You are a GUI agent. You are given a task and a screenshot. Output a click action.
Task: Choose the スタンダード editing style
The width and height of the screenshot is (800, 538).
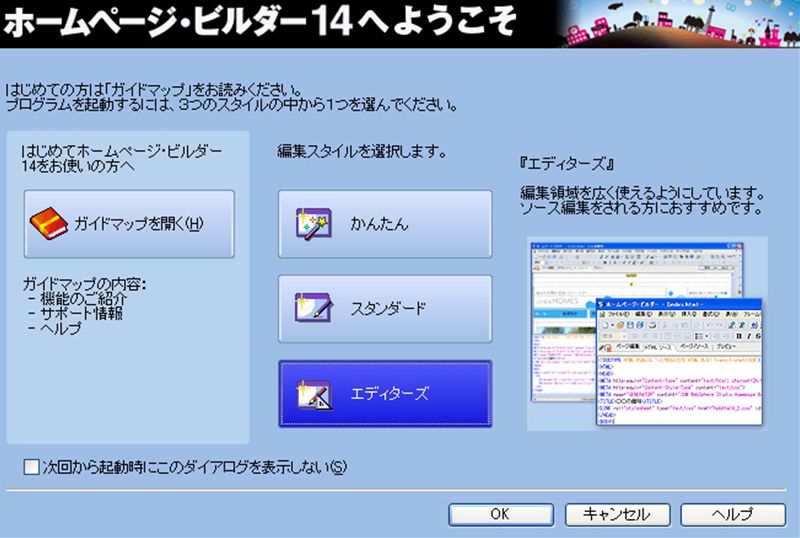(385, 309)
